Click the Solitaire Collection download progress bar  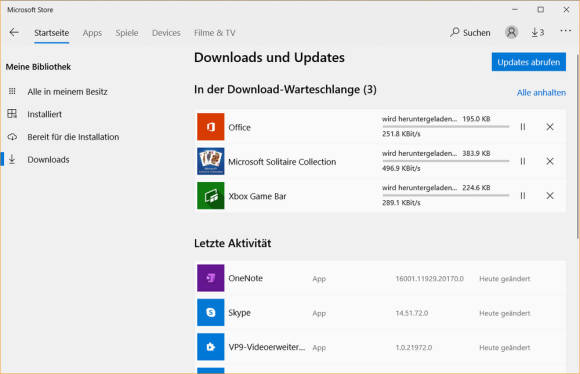click(x=445, y=161)
